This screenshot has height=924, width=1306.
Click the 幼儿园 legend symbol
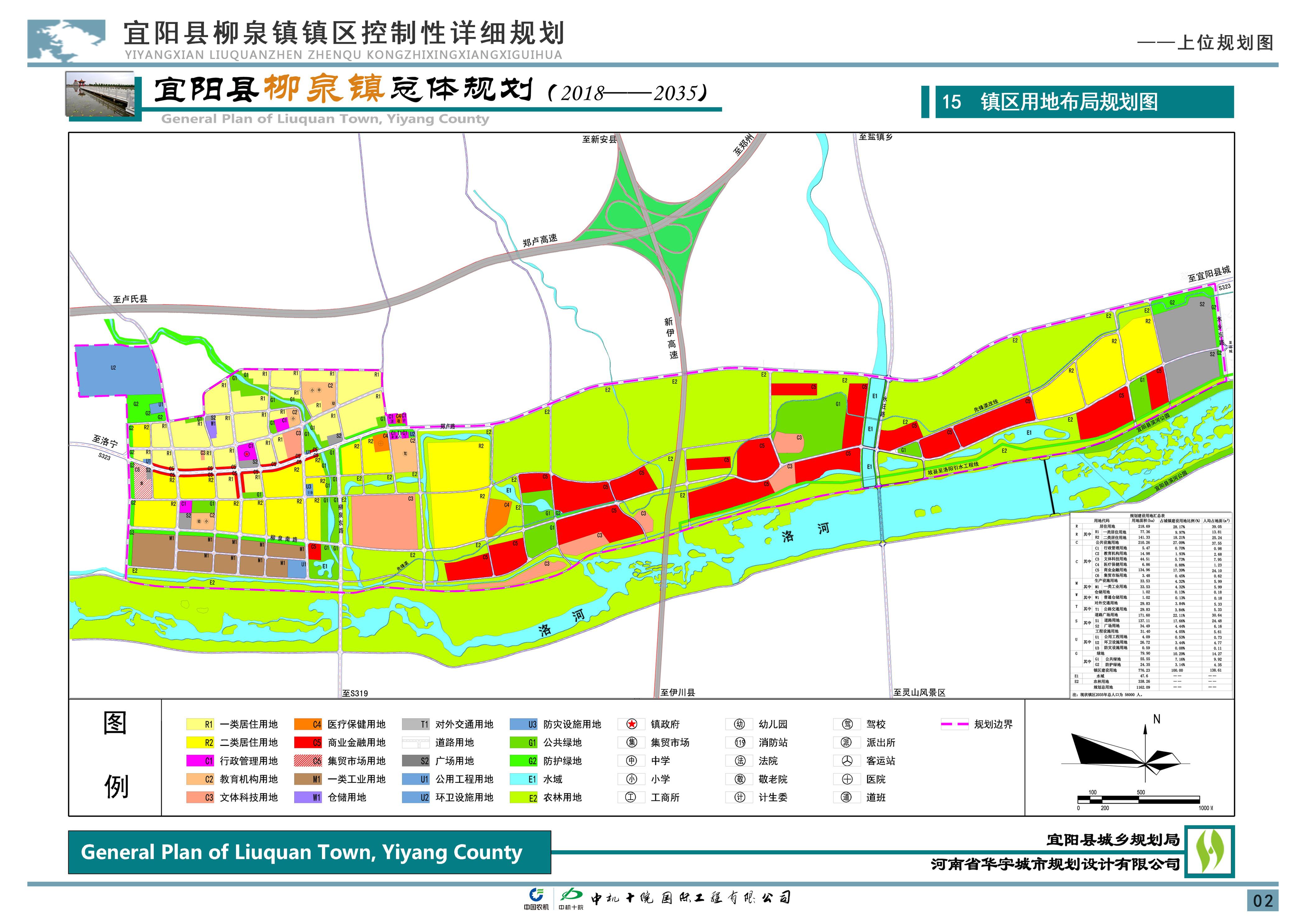point(739,724)
